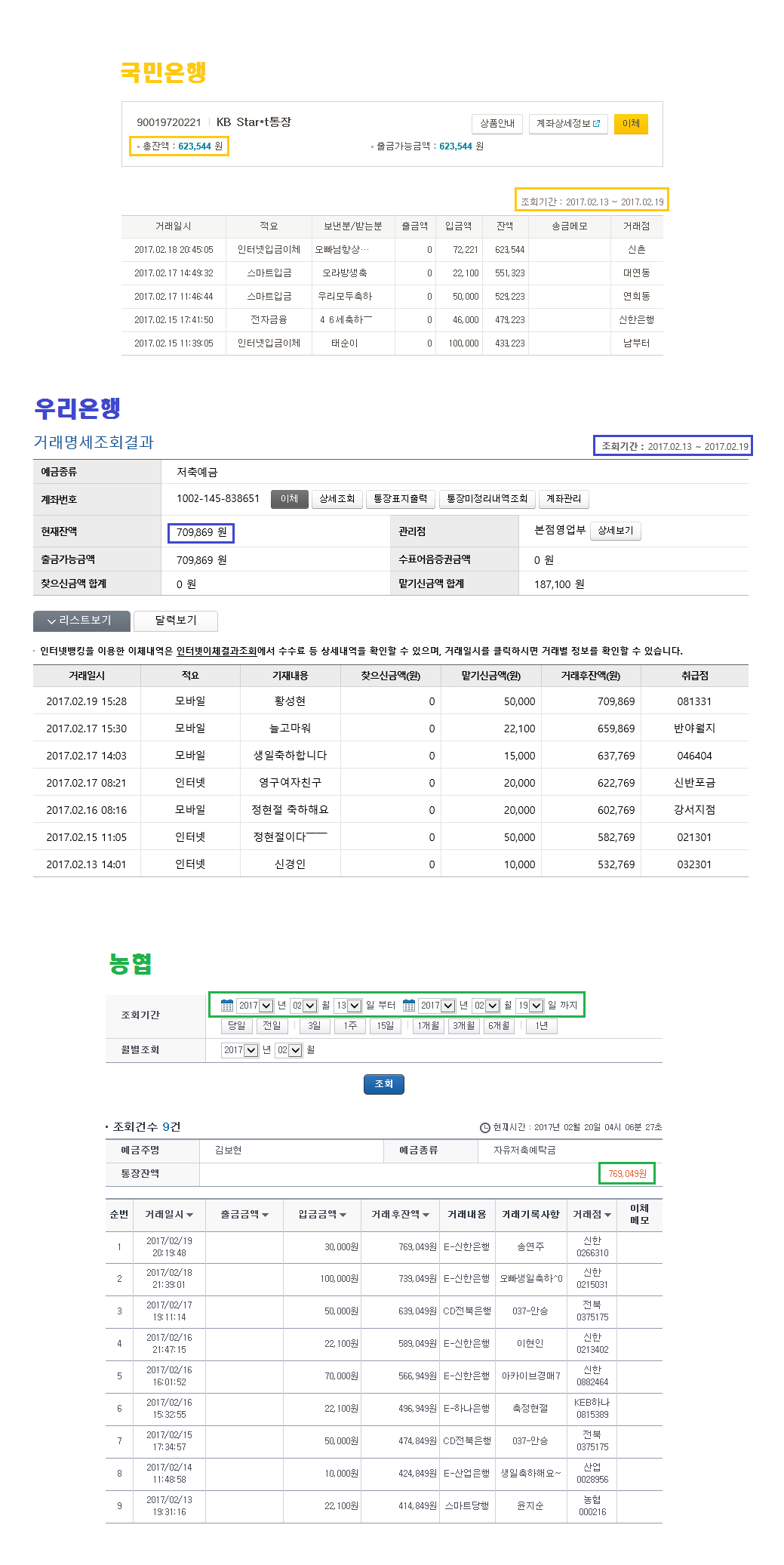Open the end day 19 dropdown
Screen dimensions: 784x1565
530,1006
